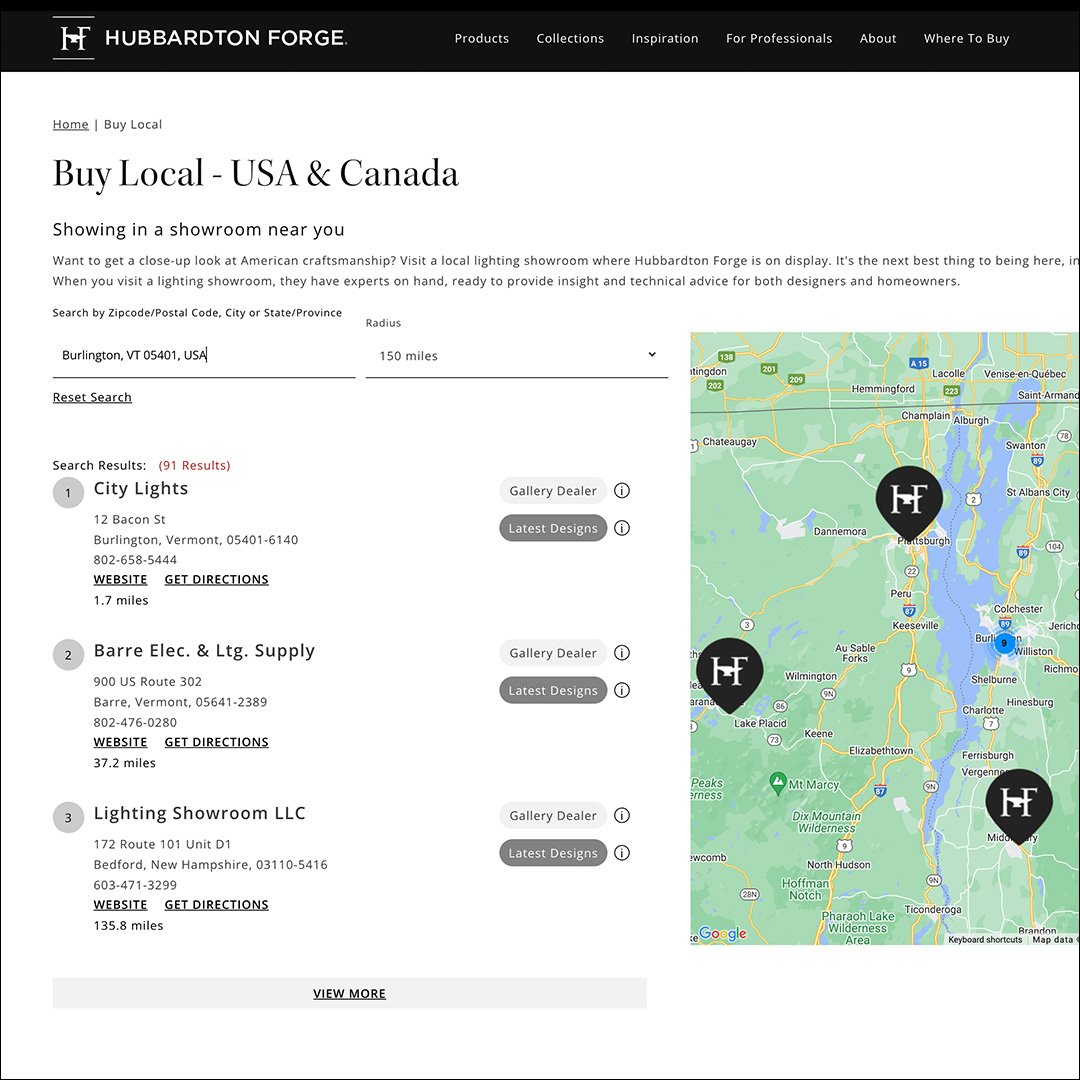Click Barre Elec. Gallery Dealer badge

[x=553, y=653]
